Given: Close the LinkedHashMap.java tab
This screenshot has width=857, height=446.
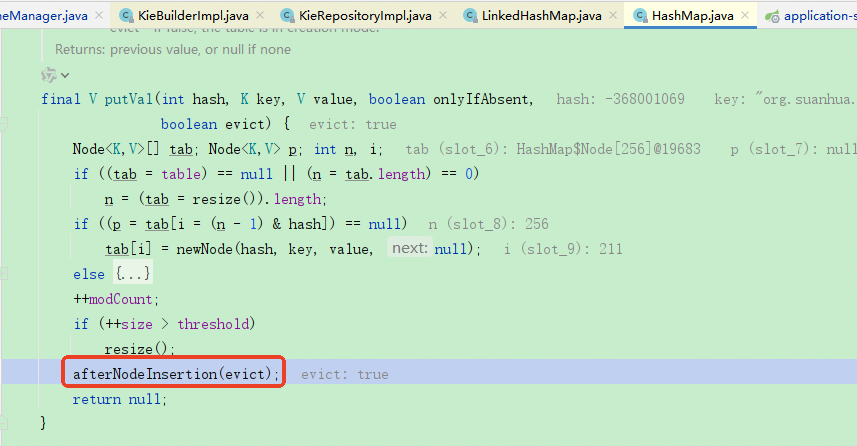Looking at the screenshot, I should (613, 15).
